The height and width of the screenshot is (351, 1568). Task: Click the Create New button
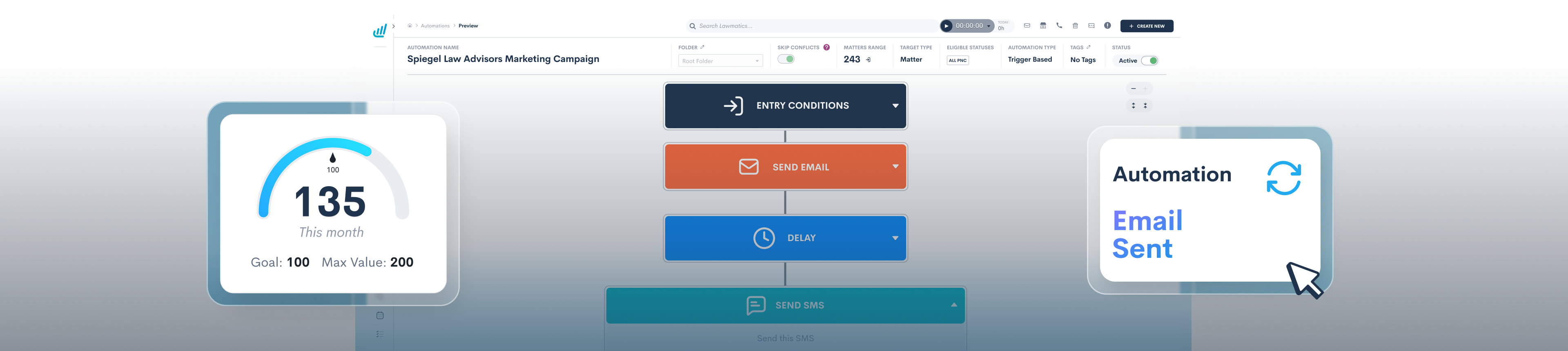coord(1147,26)
